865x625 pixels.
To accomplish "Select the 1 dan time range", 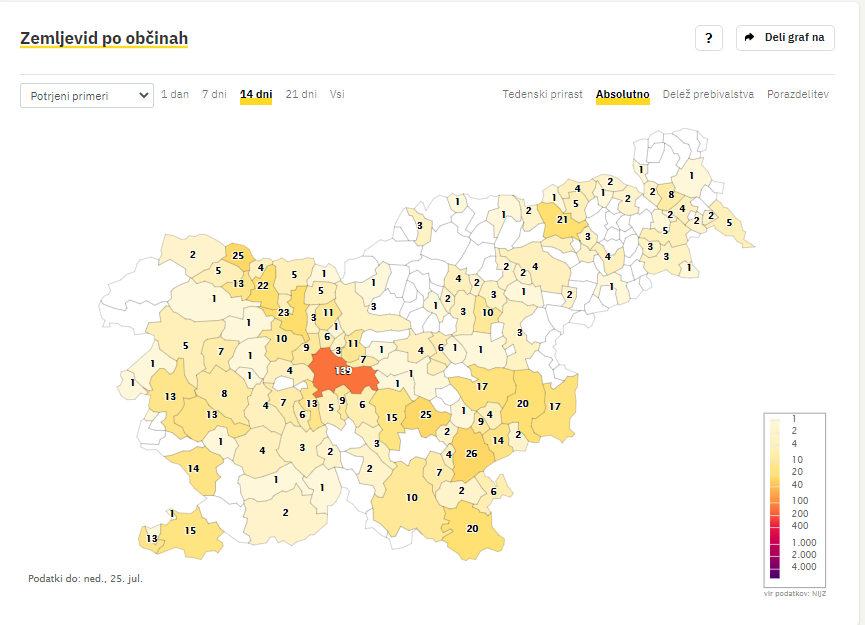I will click(175, 95).
